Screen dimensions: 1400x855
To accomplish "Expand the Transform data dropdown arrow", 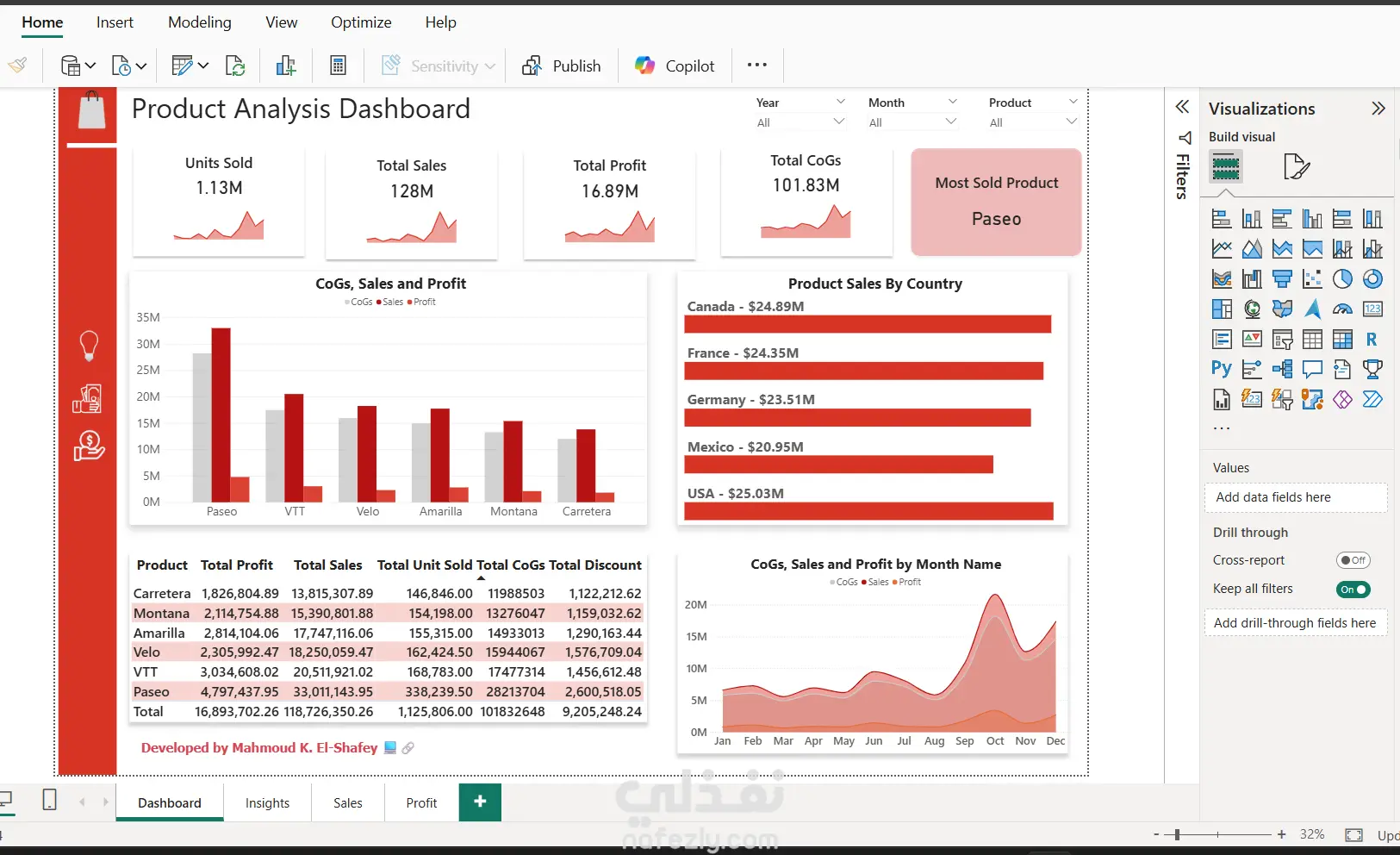I will point(203,66).
